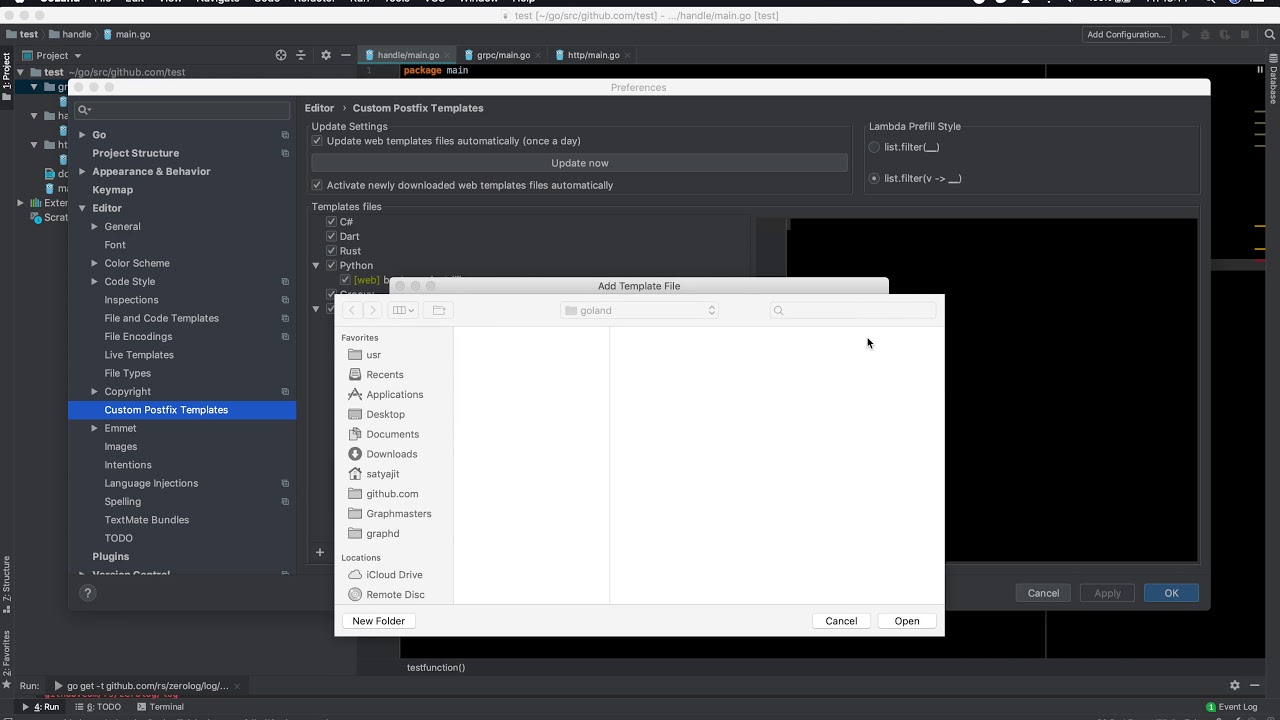The width and height of the screenshot is (1280, 720).
Task: Click New Folder in file dialog
Action: [x=378, y=621]
